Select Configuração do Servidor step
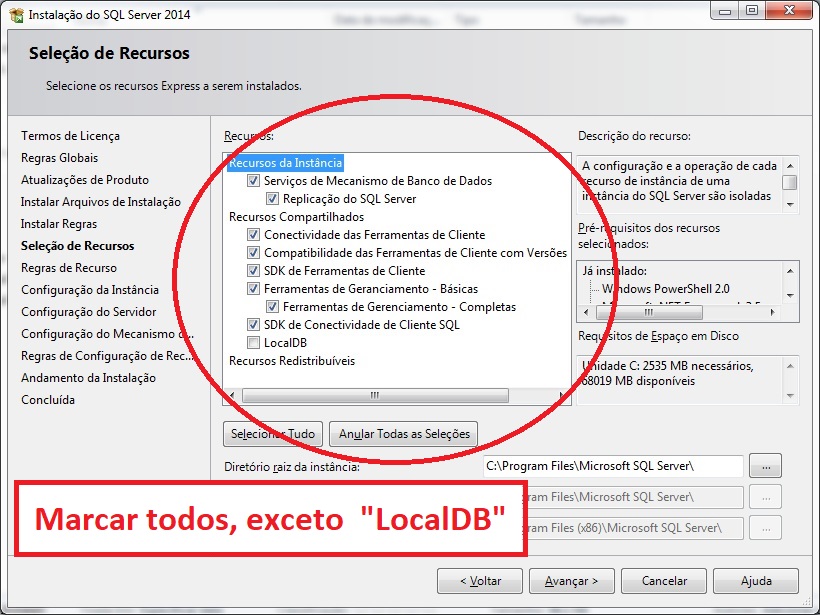This screenshot has height=615, width=820. [89, 312]
